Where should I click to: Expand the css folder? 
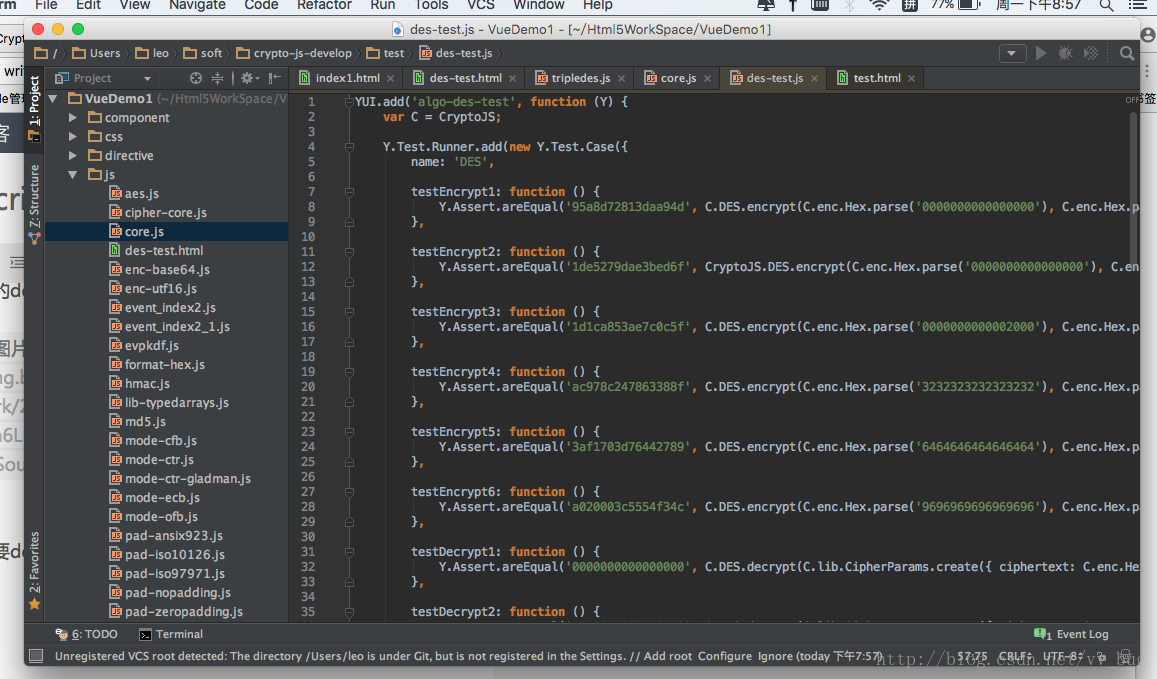[x=72, y=137]
